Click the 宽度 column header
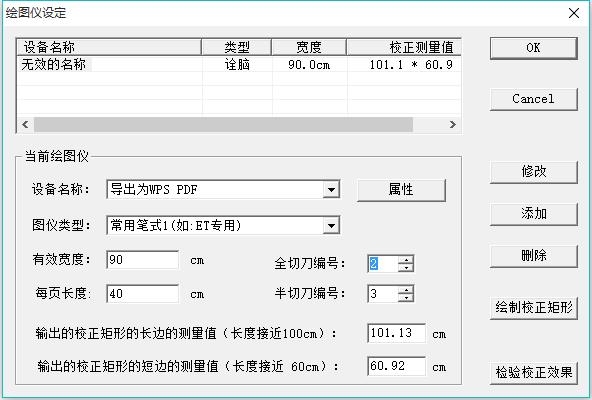 click(309, 47)
